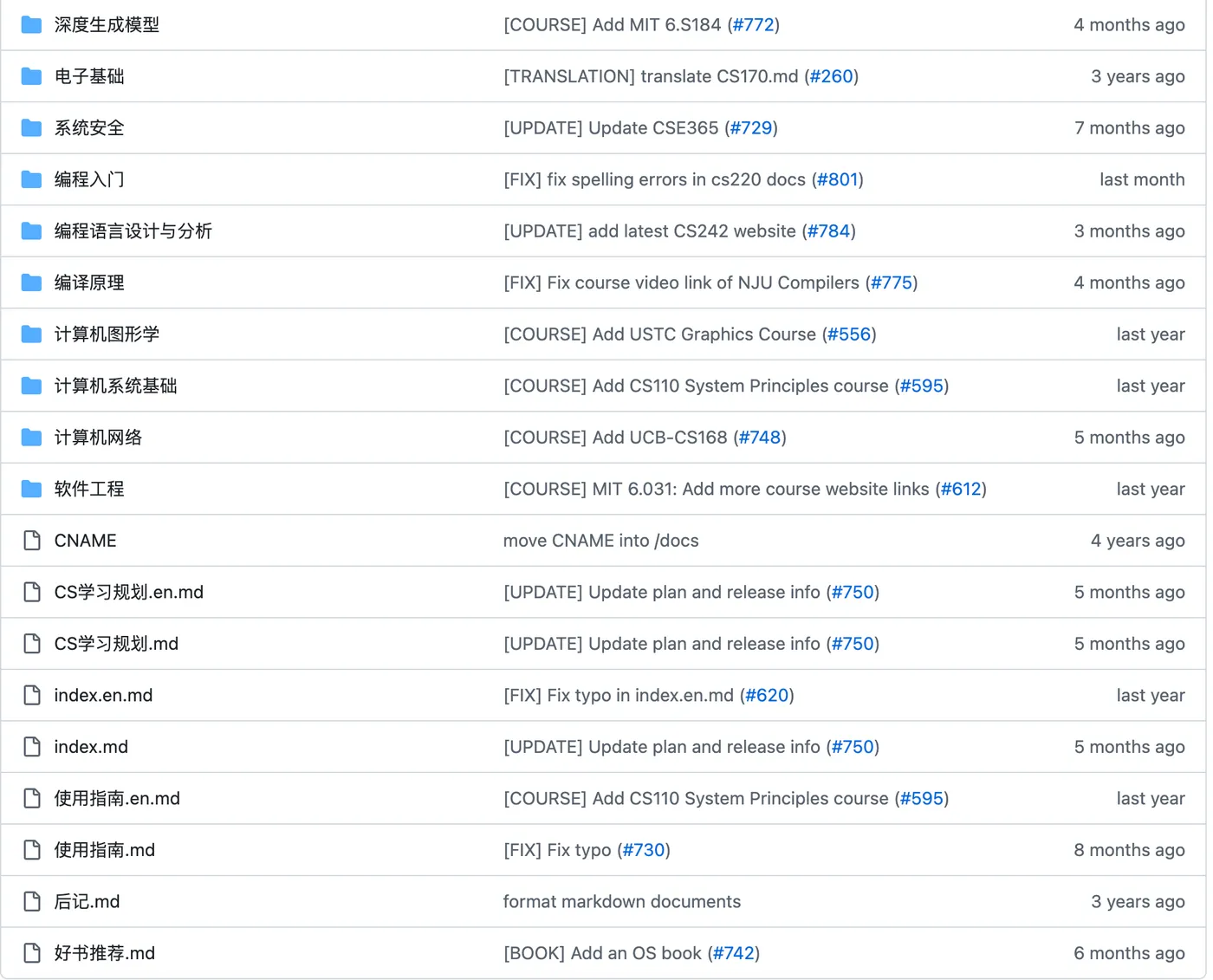The image size is (1213, 980).
Task: Open the 计算机图形学 folder
Action: [x=106, y=334]
